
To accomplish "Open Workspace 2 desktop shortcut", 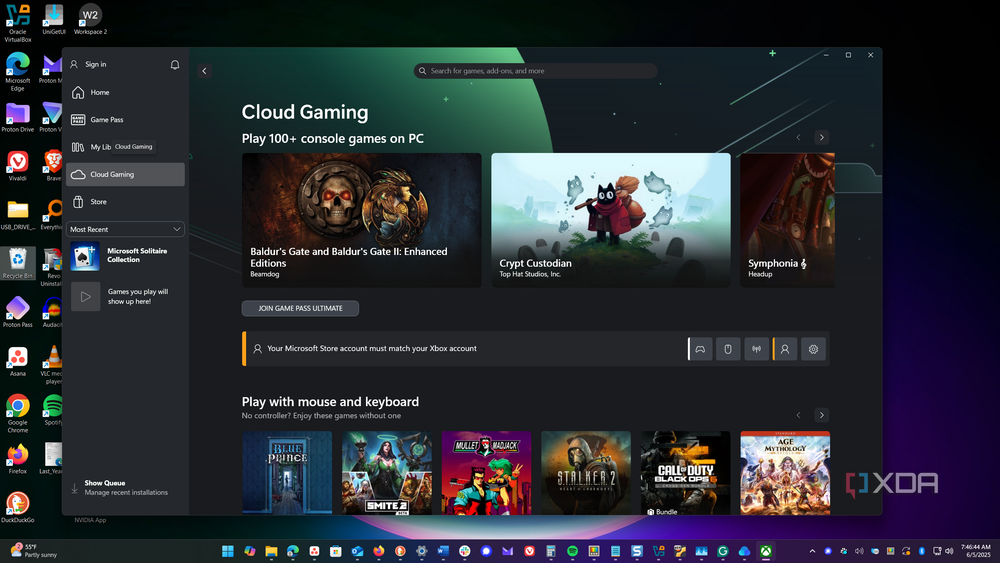I will tap(90, 19).
